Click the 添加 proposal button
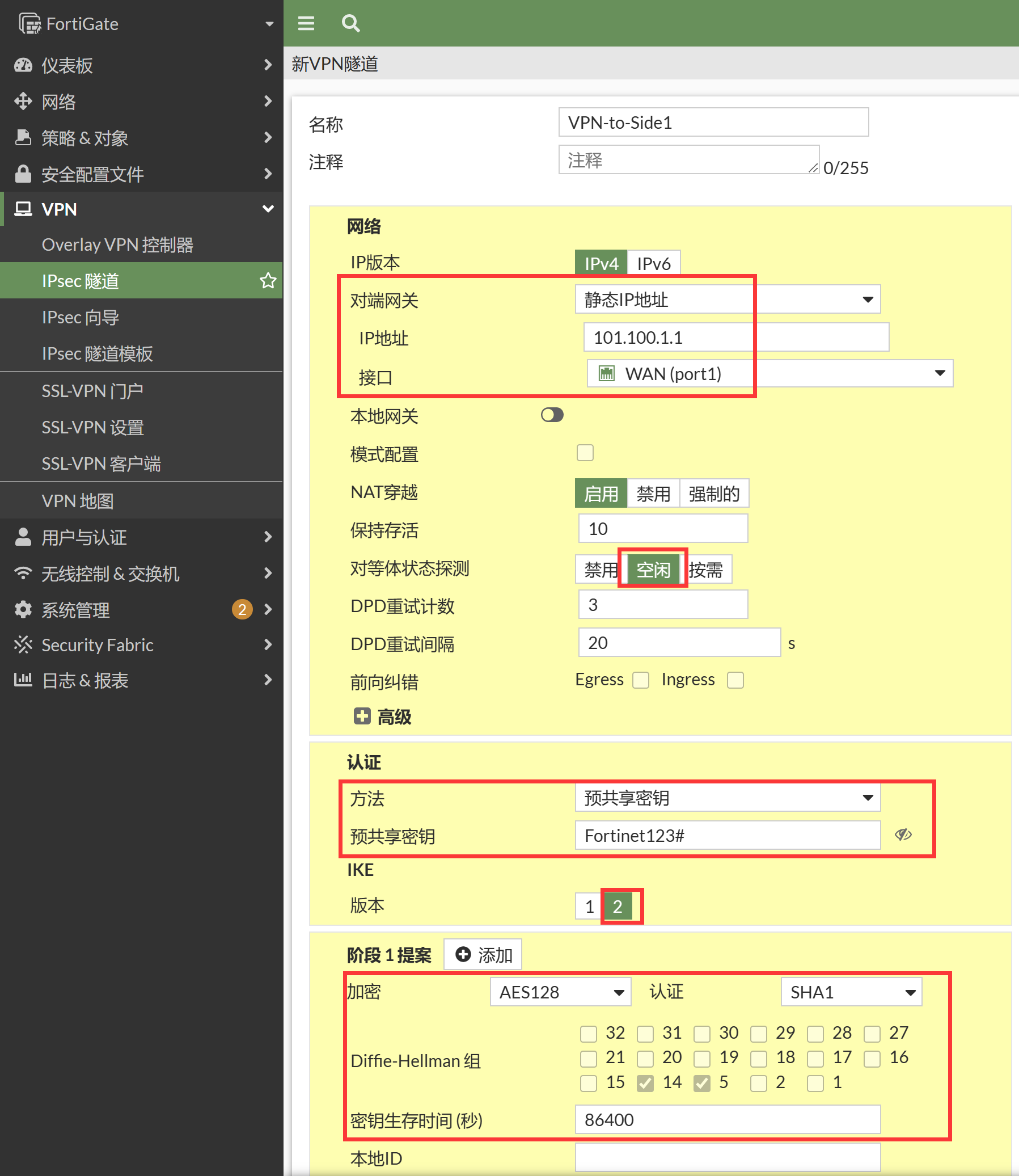Viewport: 1019px width, 1176px height. tap(483, 955)
